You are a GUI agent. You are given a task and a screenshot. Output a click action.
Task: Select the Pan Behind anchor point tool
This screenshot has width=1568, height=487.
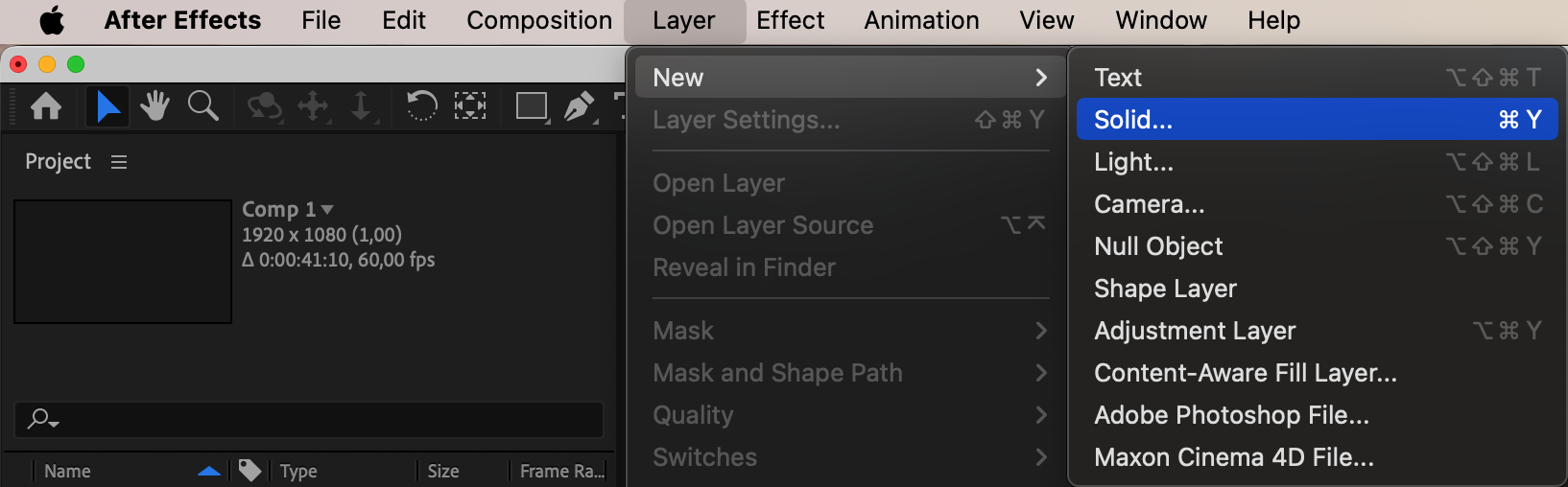(469, 105)
